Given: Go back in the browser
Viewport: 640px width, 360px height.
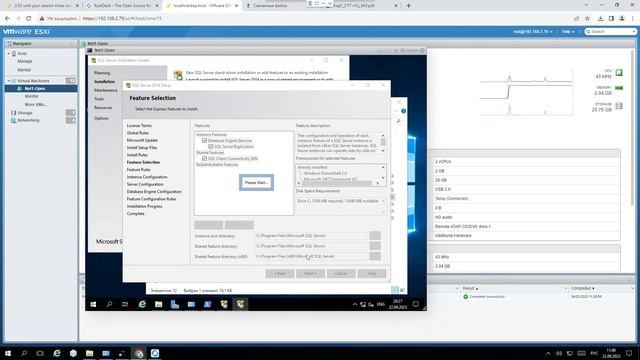Looking at the screenshot, I should [x=7, y=18].
